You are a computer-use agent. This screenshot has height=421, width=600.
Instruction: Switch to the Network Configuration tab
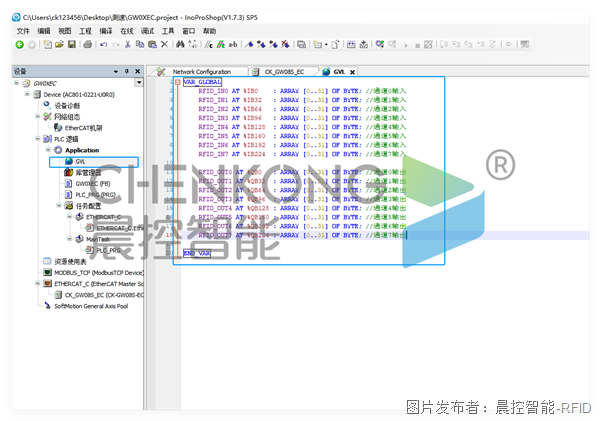(201, 72)
